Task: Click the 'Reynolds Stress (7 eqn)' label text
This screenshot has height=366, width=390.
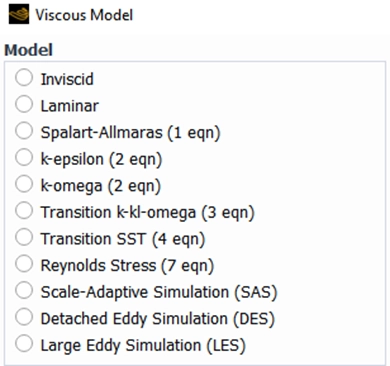Action: [127, 266]
